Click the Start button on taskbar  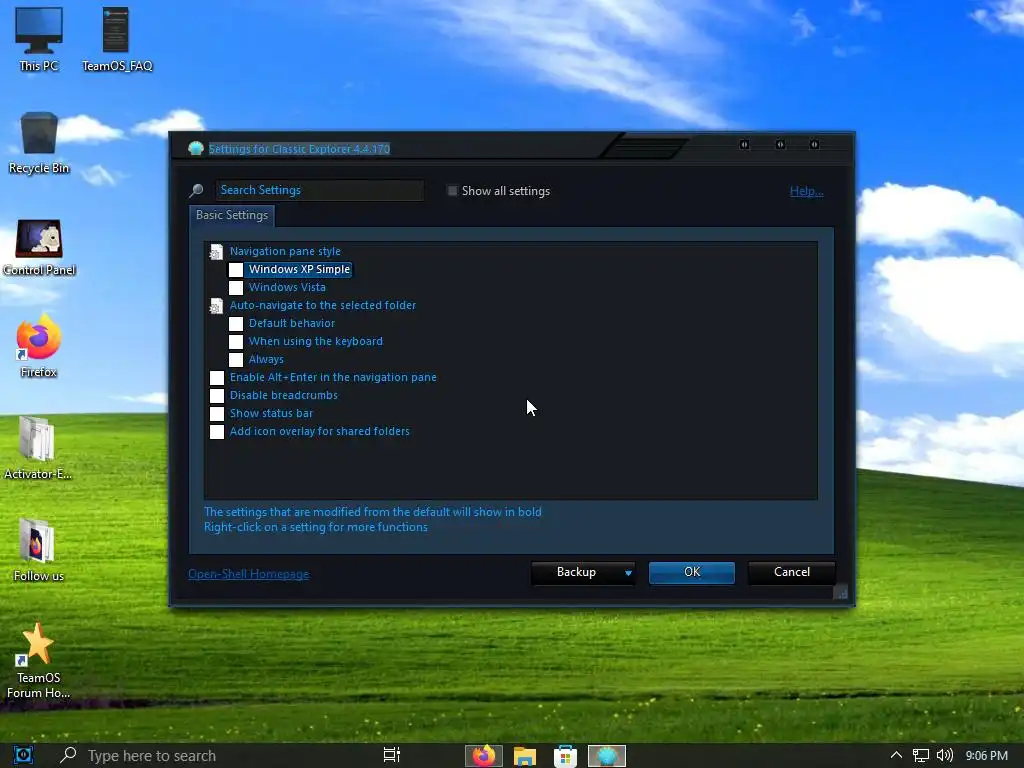(23, 755)
